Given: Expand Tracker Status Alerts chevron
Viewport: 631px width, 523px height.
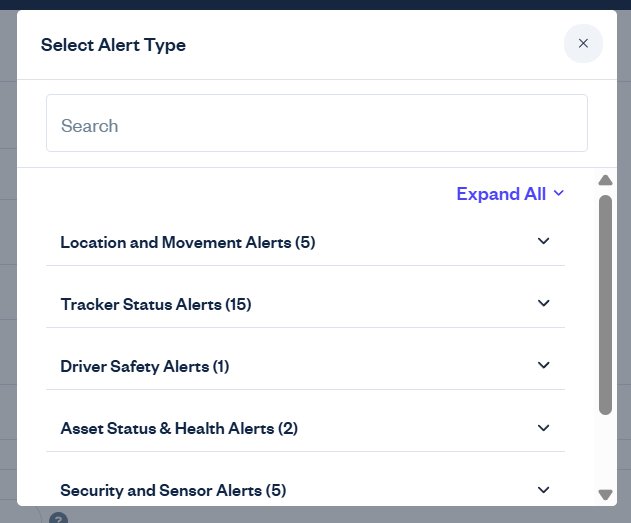Looking at the screenshot, I should tap(543, 303).
